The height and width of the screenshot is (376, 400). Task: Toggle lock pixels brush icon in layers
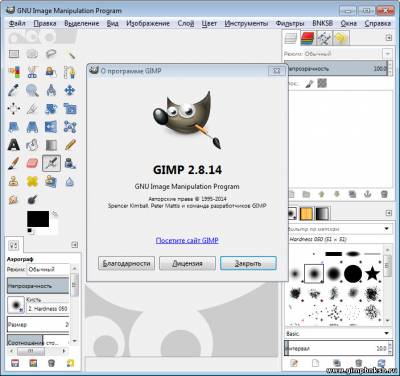[310, 83]
